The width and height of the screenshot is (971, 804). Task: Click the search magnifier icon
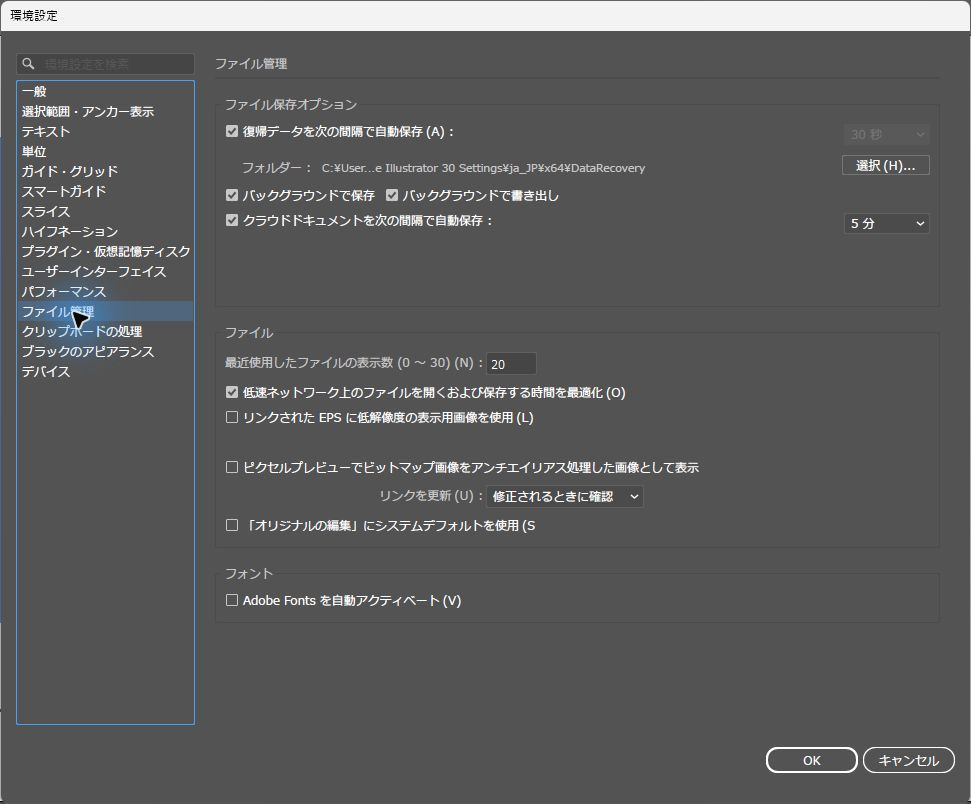[x=28, y=64]
